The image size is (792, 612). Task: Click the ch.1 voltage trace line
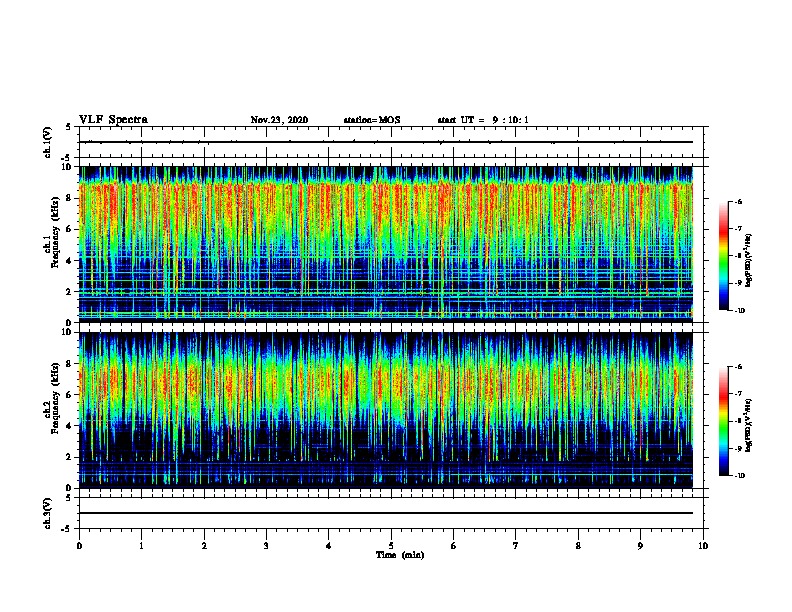click(386, 142)
